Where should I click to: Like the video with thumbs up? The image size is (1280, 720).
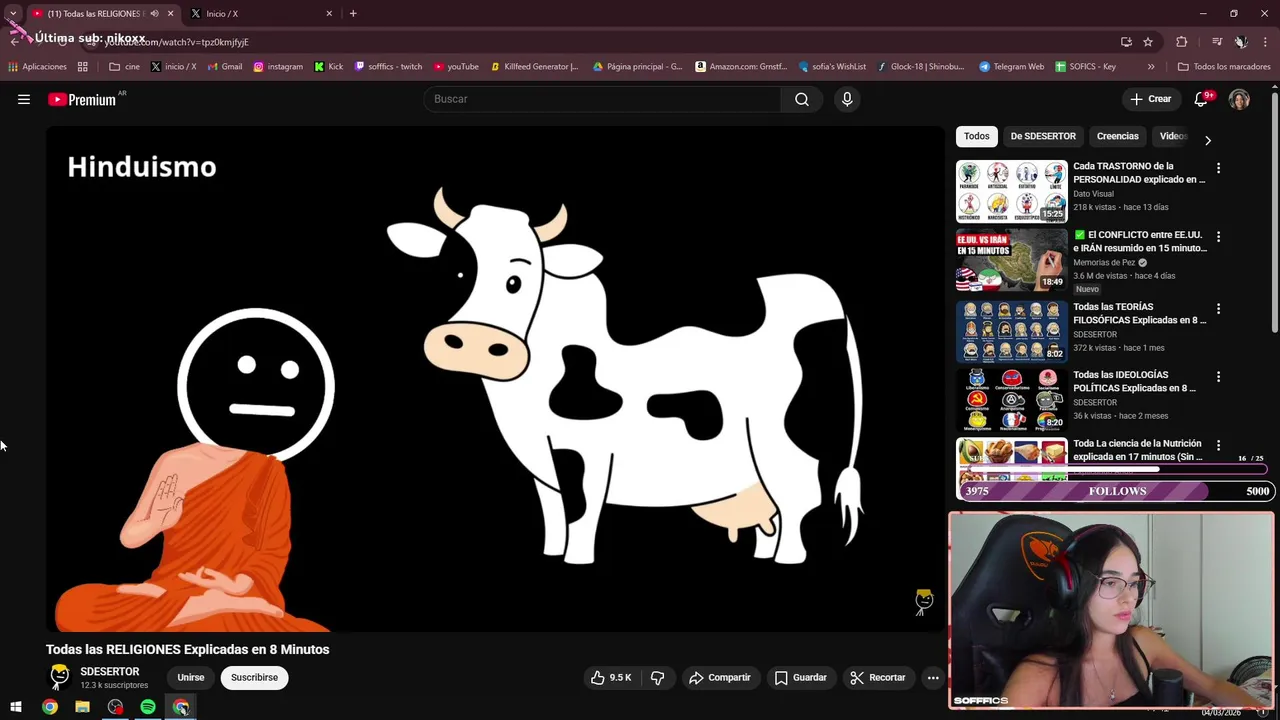(x=610, y=677)
